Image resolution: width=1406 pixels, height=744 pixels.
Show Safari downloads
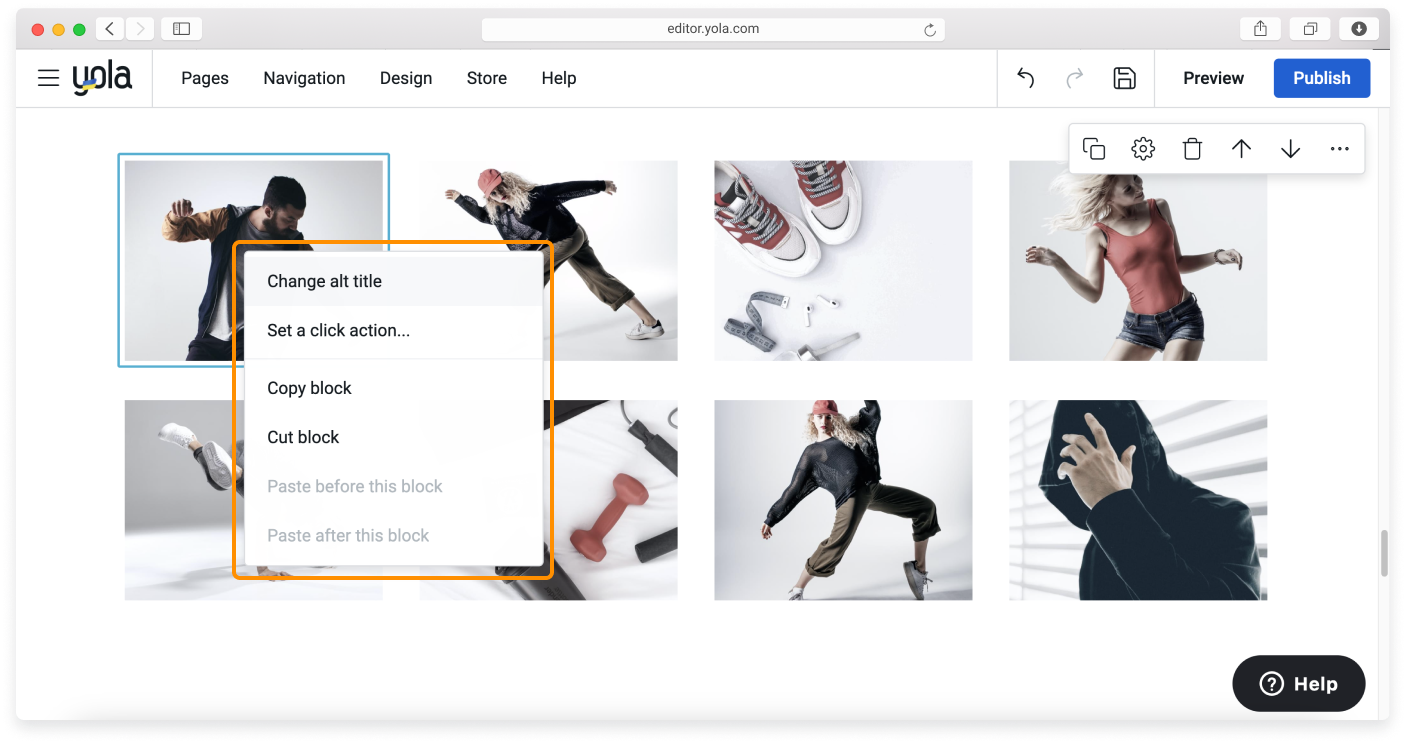(x=1358, y=28)
